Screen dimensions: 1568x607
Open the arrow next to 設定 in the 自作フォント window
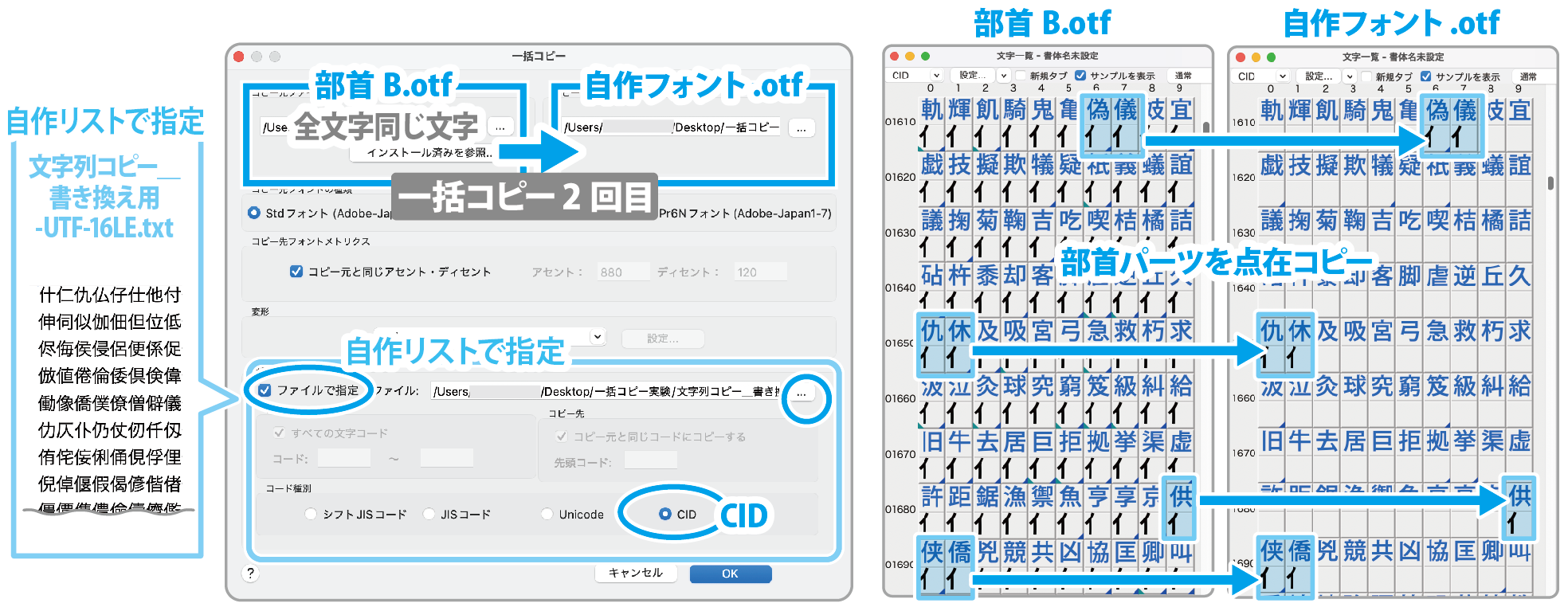[1350, 76]
